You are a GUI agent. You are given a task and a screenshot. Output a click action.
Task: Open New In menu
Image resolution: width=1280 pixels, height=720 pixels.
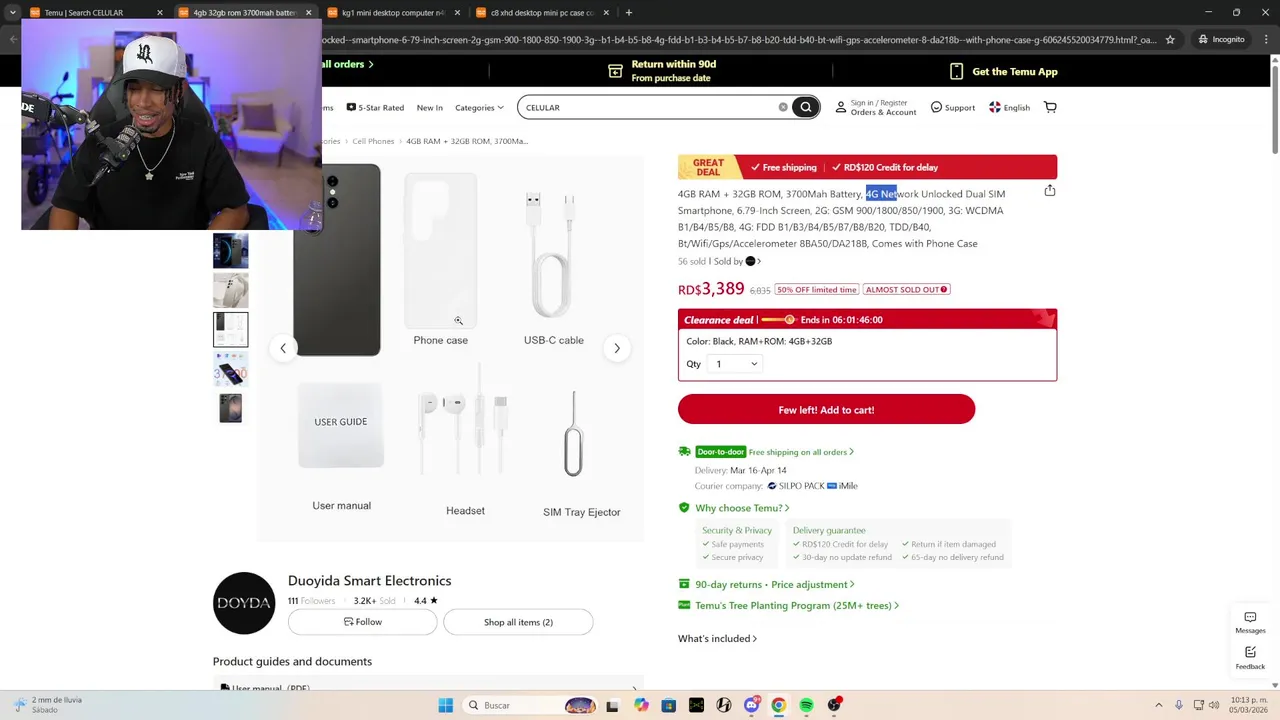[x=430, y=107]
